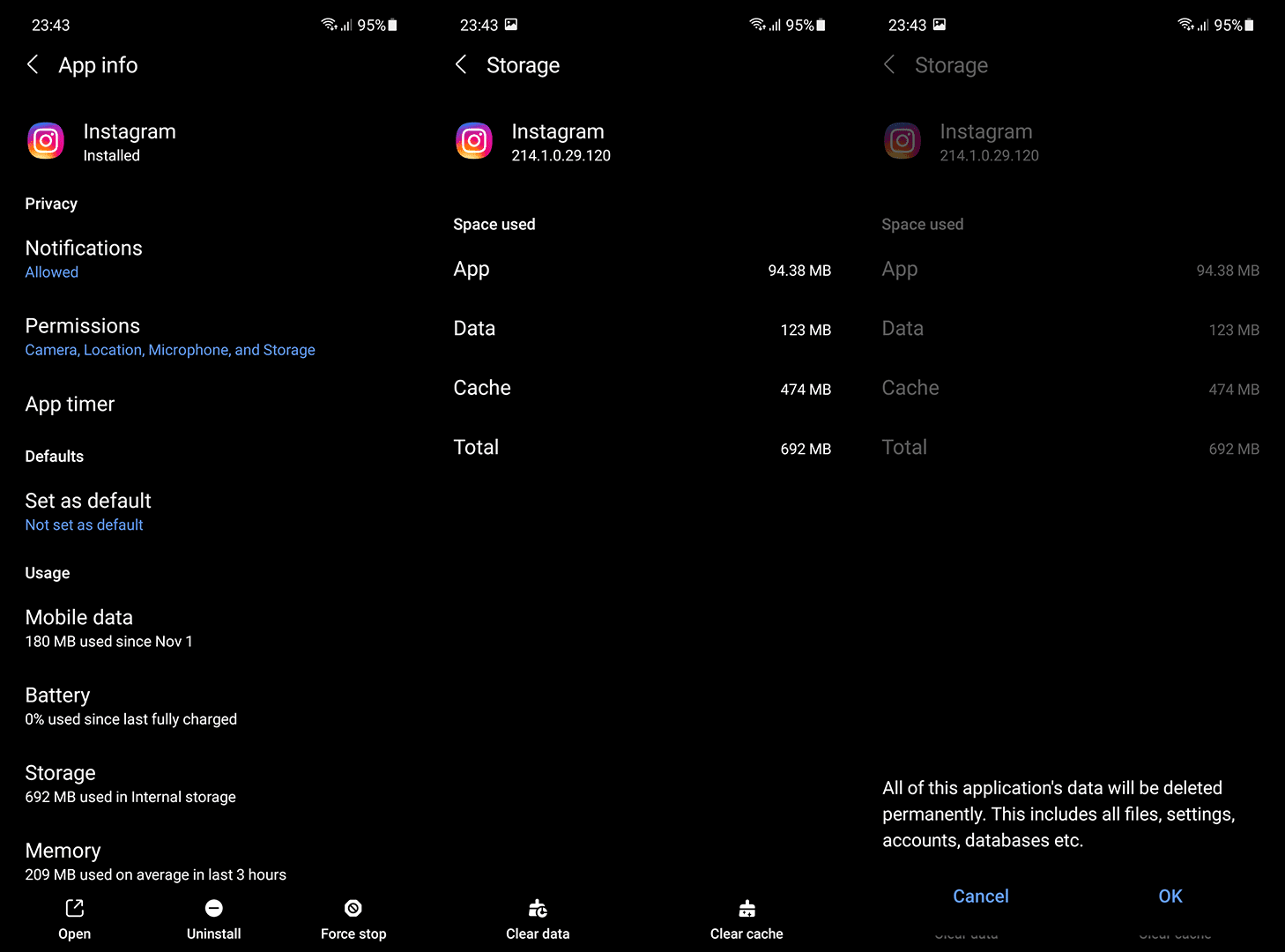Go back using the middle Storage screen arrow
Image resolution: width=1285 pixels, height=952 pixels.
461,64
